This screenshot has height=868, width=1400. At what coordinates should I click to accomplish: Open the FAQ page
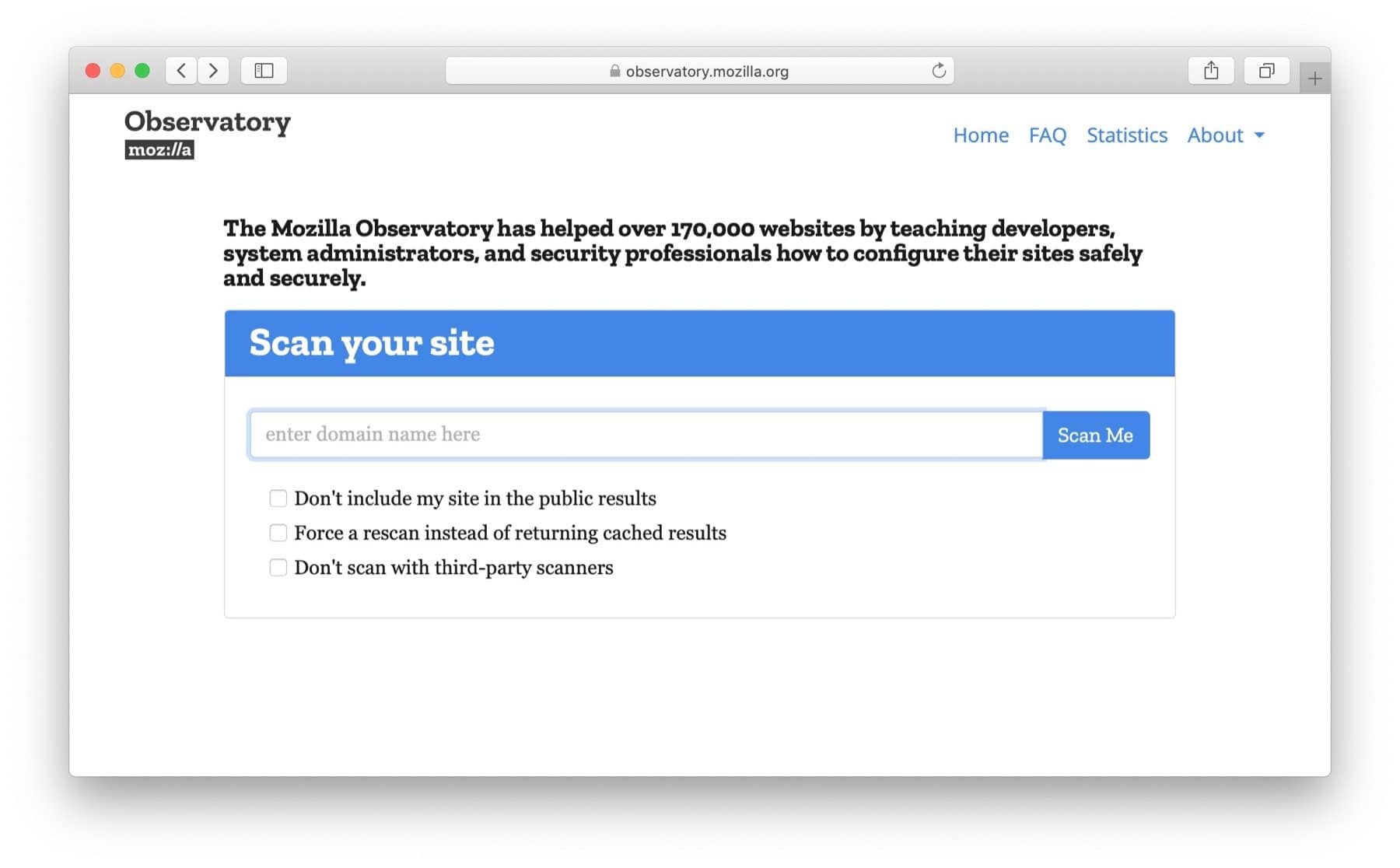(x=1047, y=135)
